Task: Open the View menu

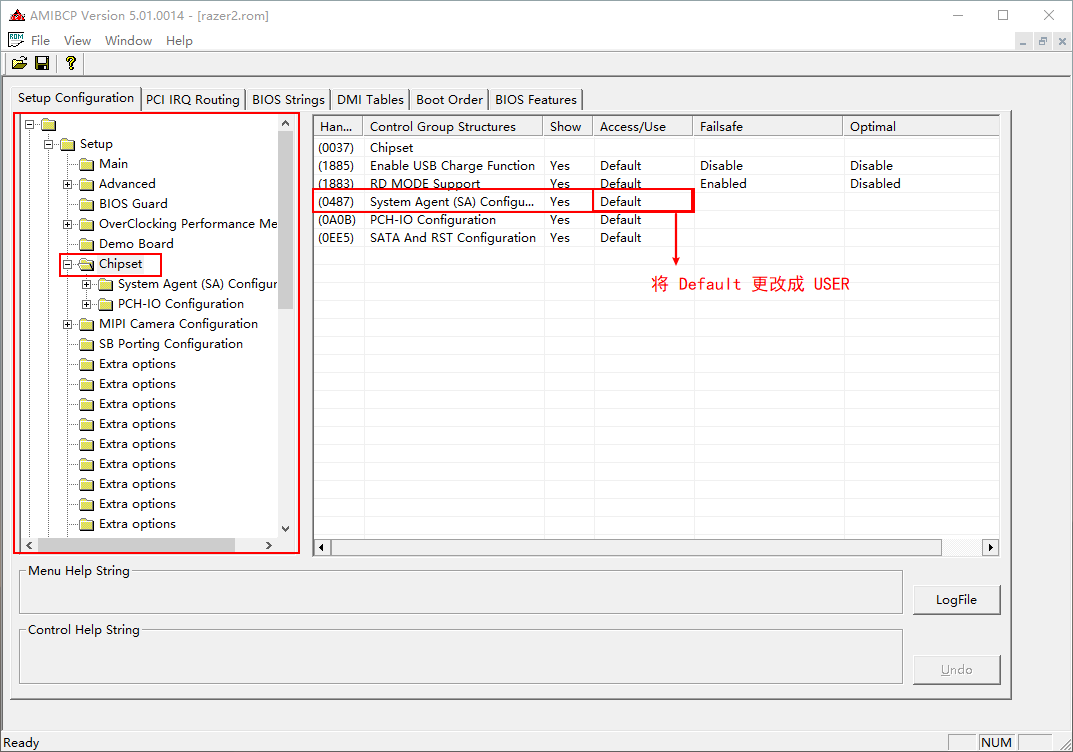Action: (77, 40)
